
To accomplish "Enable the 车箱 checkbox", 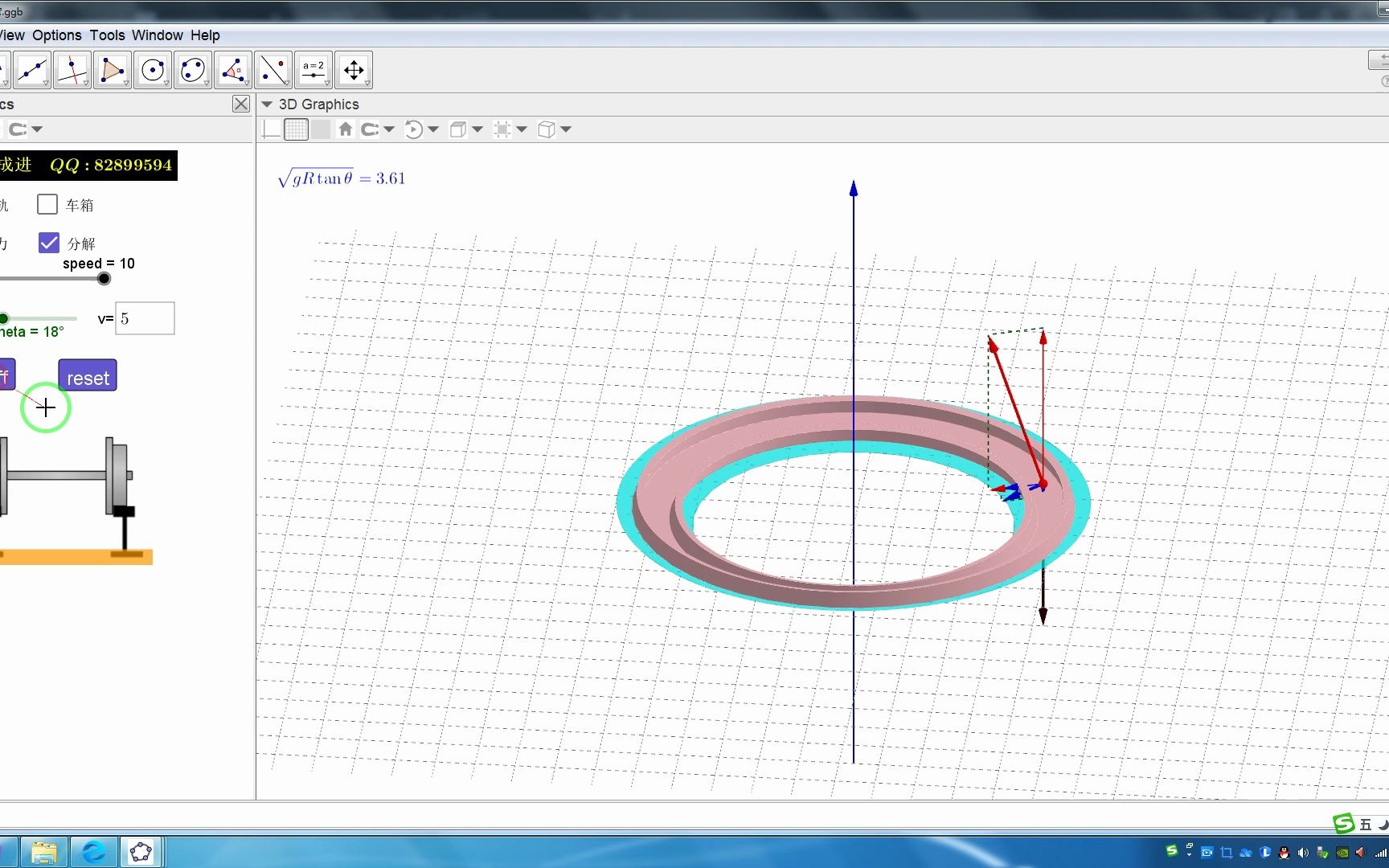I will pyautogui.click(x=47, y=204).
